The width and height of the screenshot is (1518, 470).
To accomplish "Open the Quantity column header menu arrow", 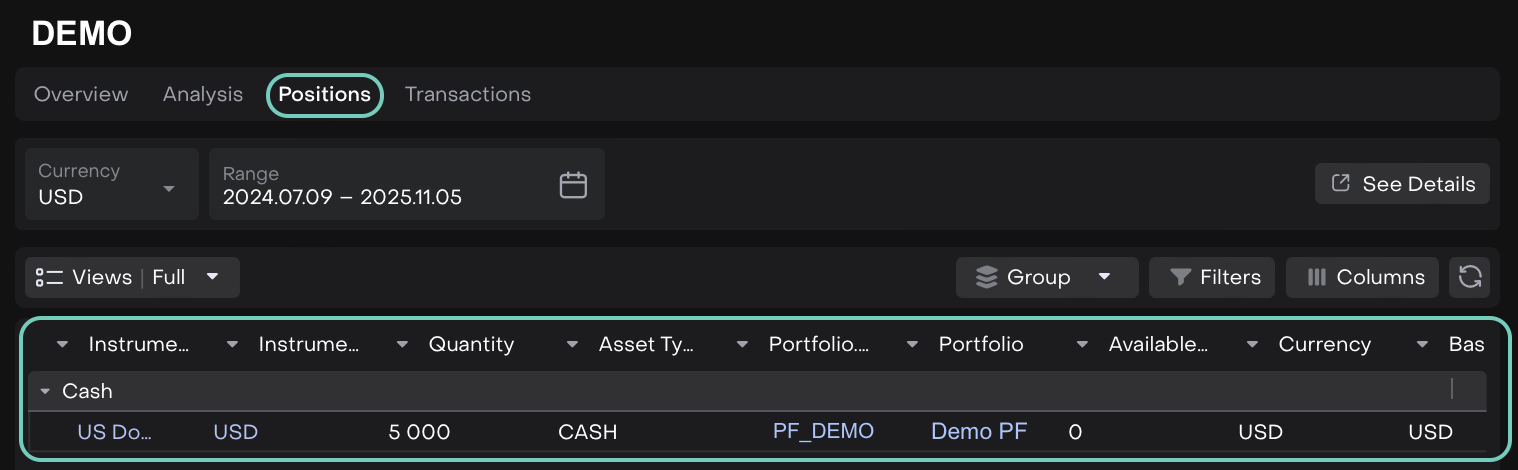I will click(403, 345).
